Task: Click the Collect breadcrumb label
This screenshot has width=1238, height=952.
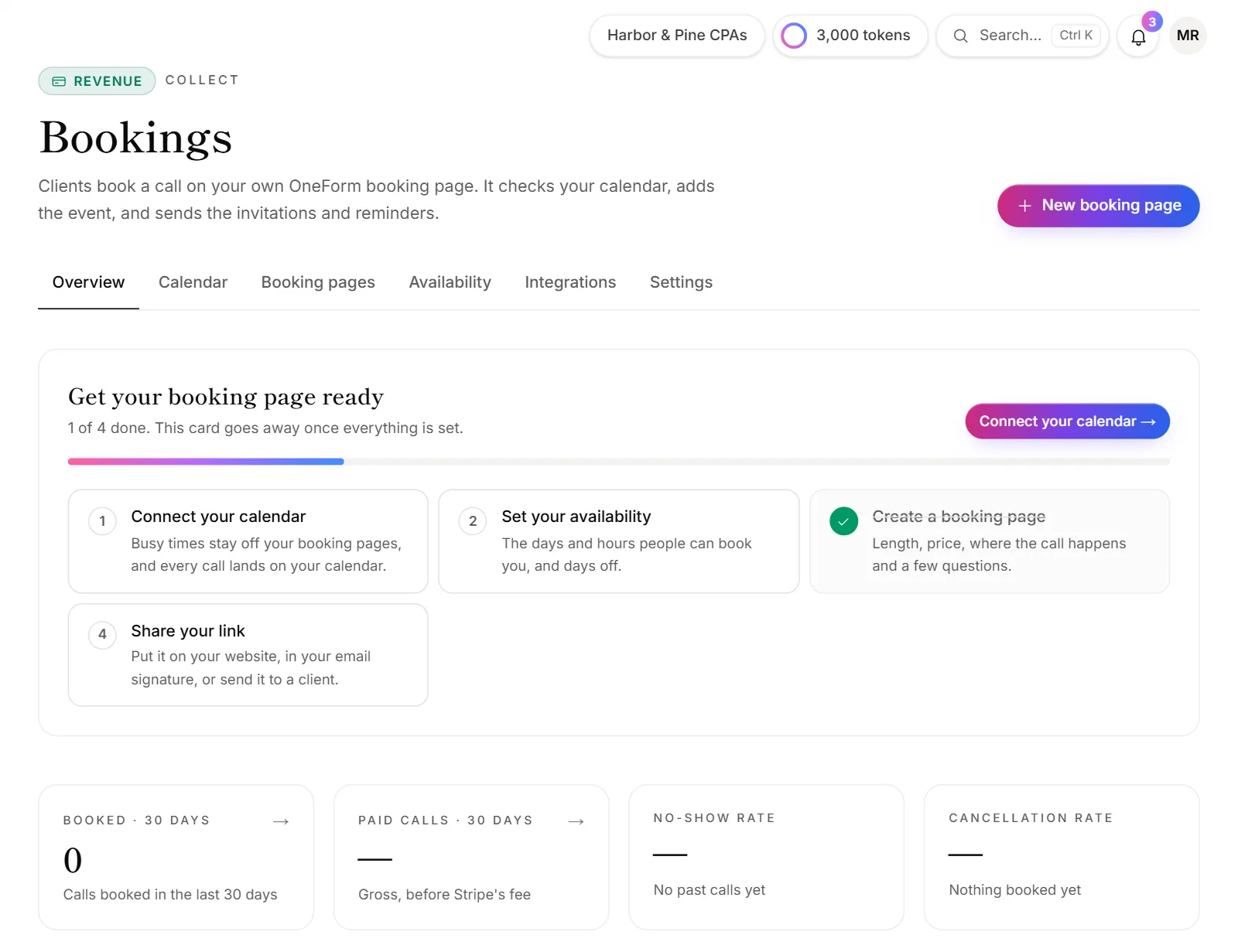Action: (x=202, y=80)
